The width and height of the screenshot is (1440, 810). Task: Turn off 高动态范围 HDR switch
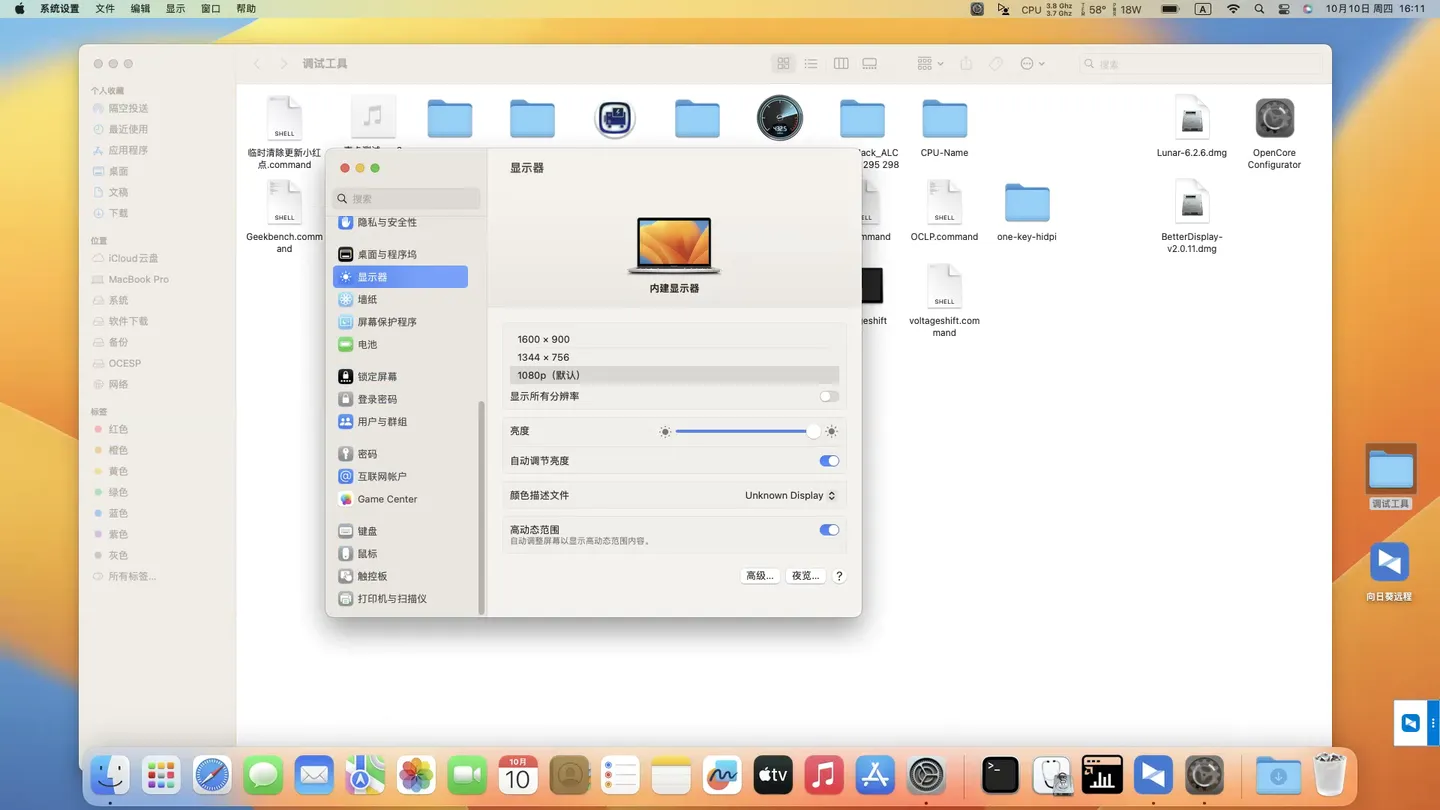tap(829, 530)
